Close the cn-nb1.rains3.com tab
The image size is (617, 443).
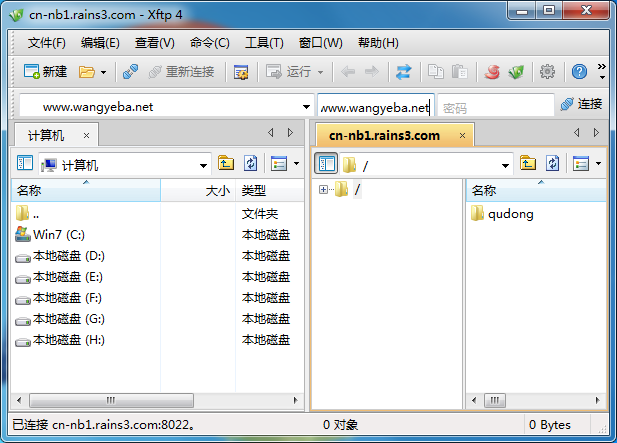(x=462, y=135)
